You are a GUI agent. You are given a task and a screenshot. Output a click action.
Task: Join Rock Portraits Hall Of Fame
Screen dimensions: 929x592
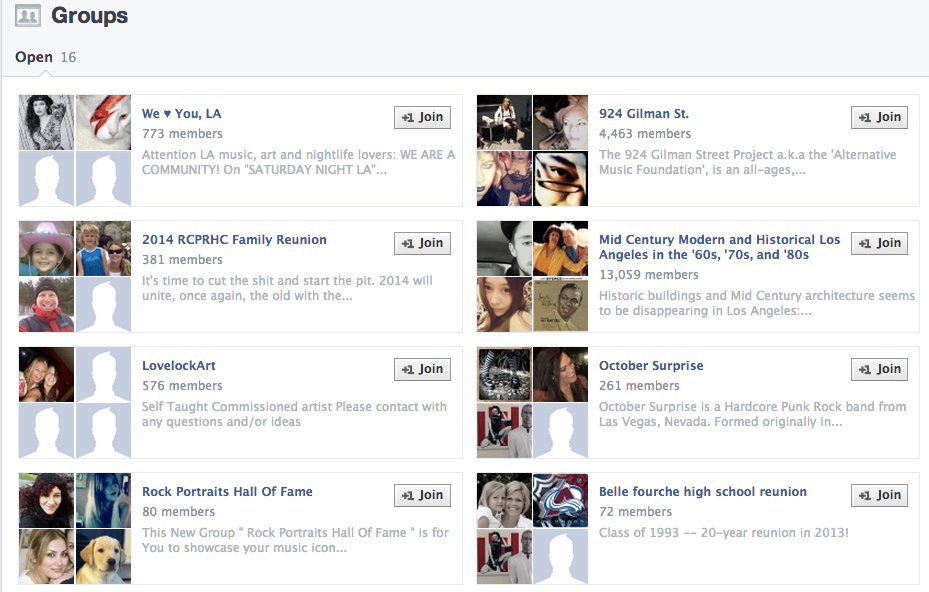point(422,495)
